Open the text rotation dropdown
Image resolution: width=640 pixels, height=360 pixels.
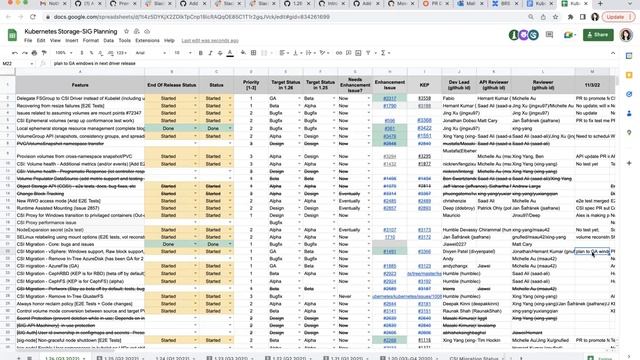point(324,53)
